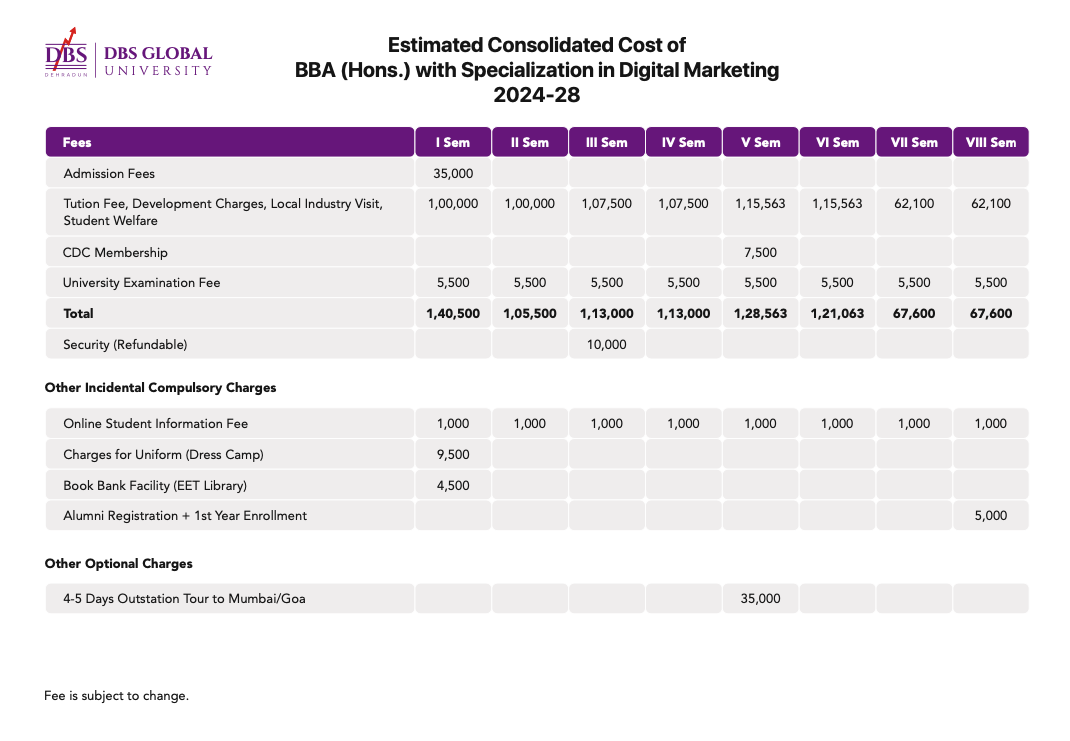Click the '2024-28' title line
This screenshot has width=1070, height=741.
click(x=537, y=94)
